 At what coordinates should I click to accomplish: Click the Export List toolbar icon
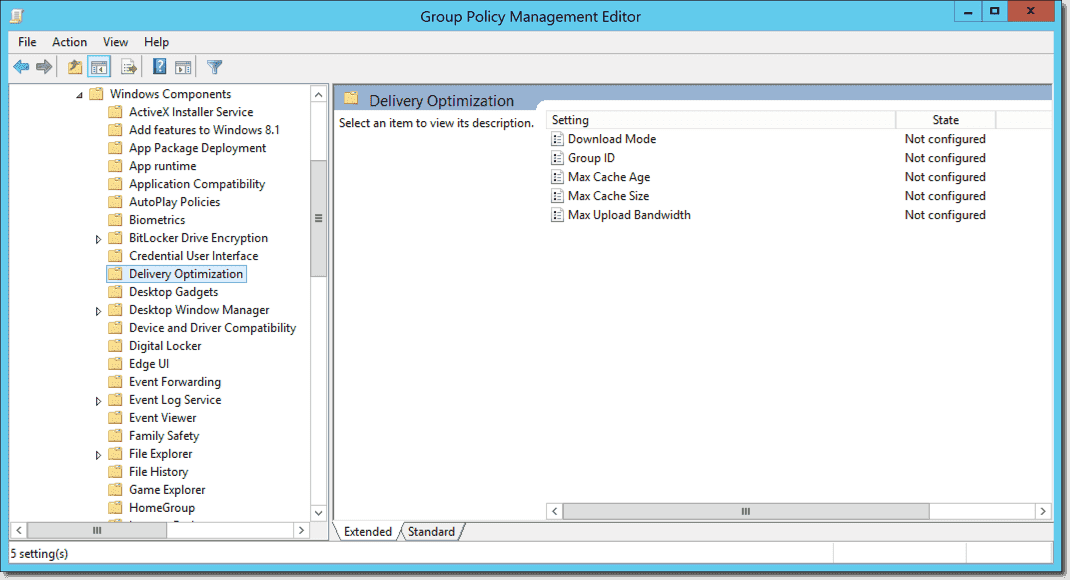pos(129,67)
